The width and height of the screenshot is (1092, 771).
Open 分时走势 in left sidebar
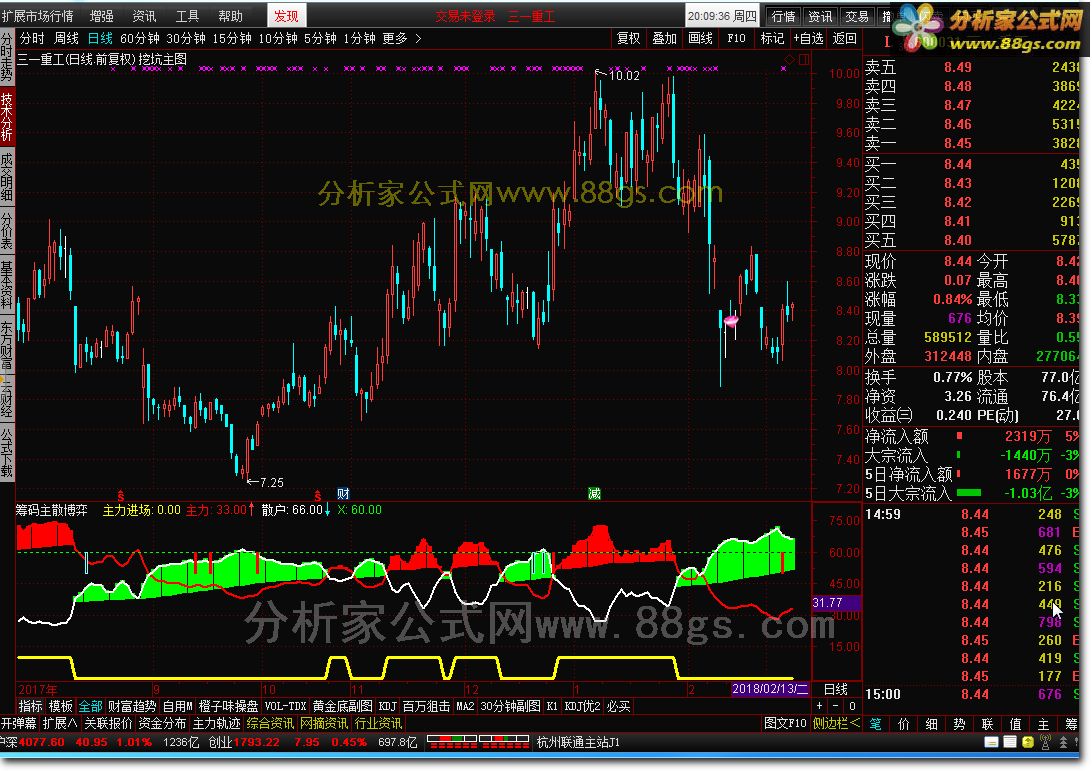6,56
